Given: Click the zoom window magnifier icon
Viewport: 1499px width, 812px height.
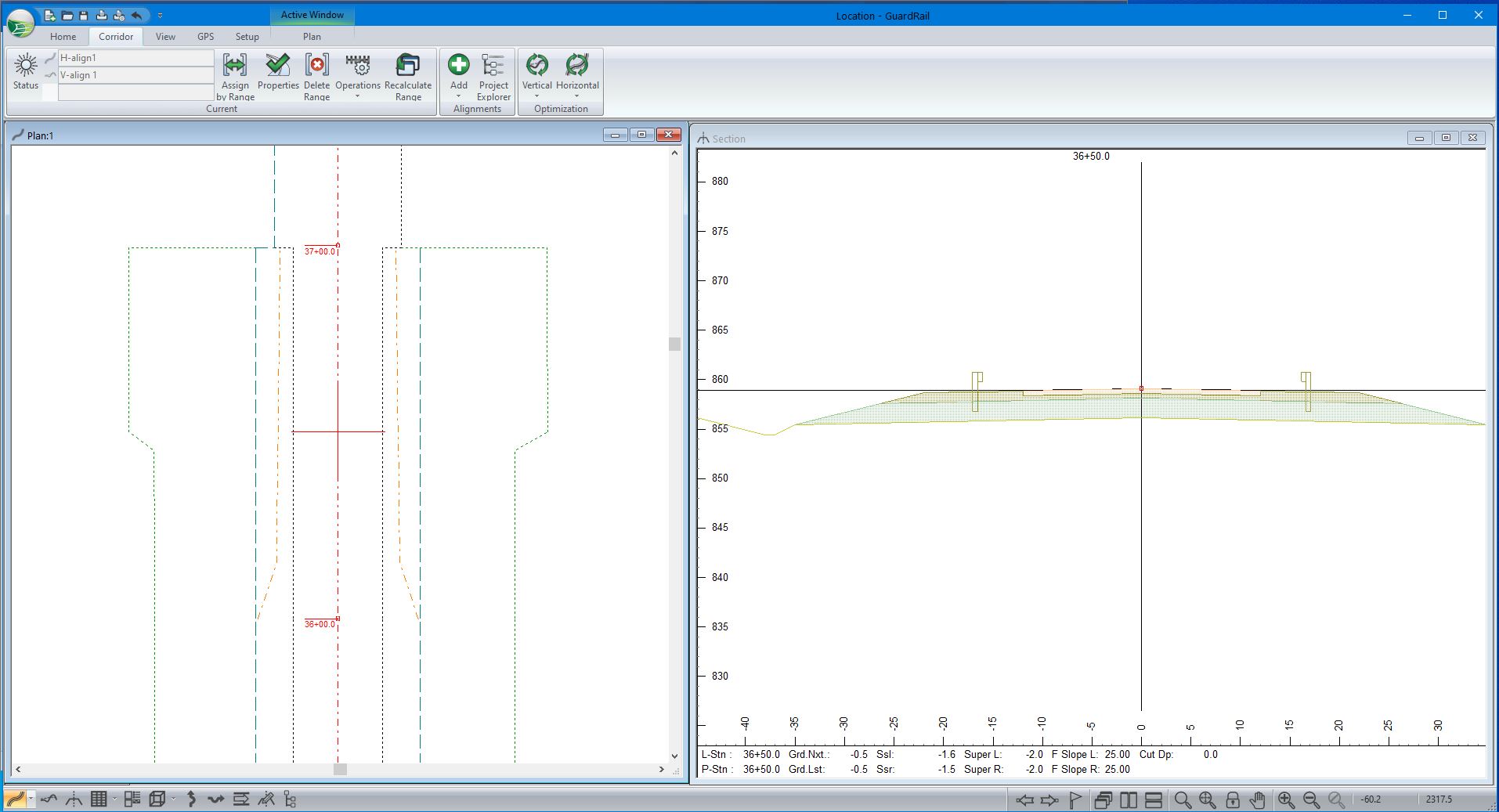Looking at the screenshot, I should pyautogui.click(x=1183, y=800).
